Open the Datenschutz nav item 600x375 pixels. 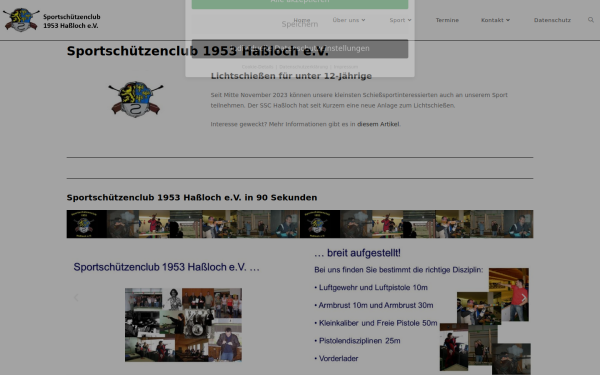click(552, 20)
